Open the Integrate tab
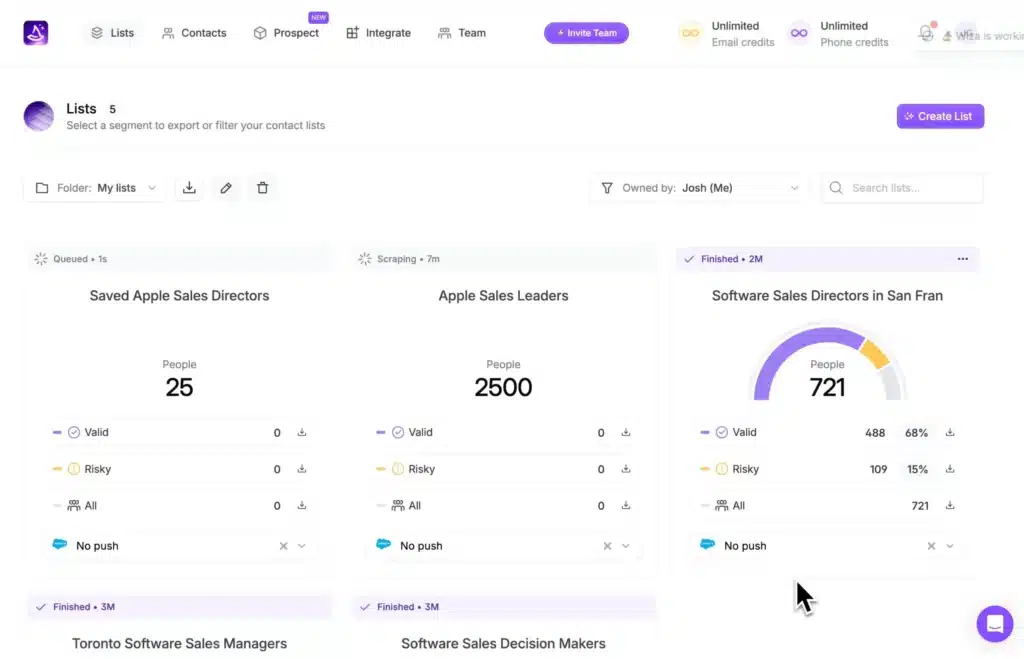The width and height of the screenshot is (1024, 659). pos(379,33)
